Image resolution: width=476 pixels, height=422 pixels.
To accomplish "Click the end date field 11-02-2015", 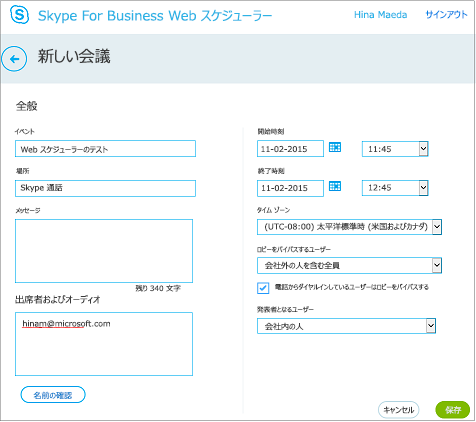I will click(x=290, y=188).
